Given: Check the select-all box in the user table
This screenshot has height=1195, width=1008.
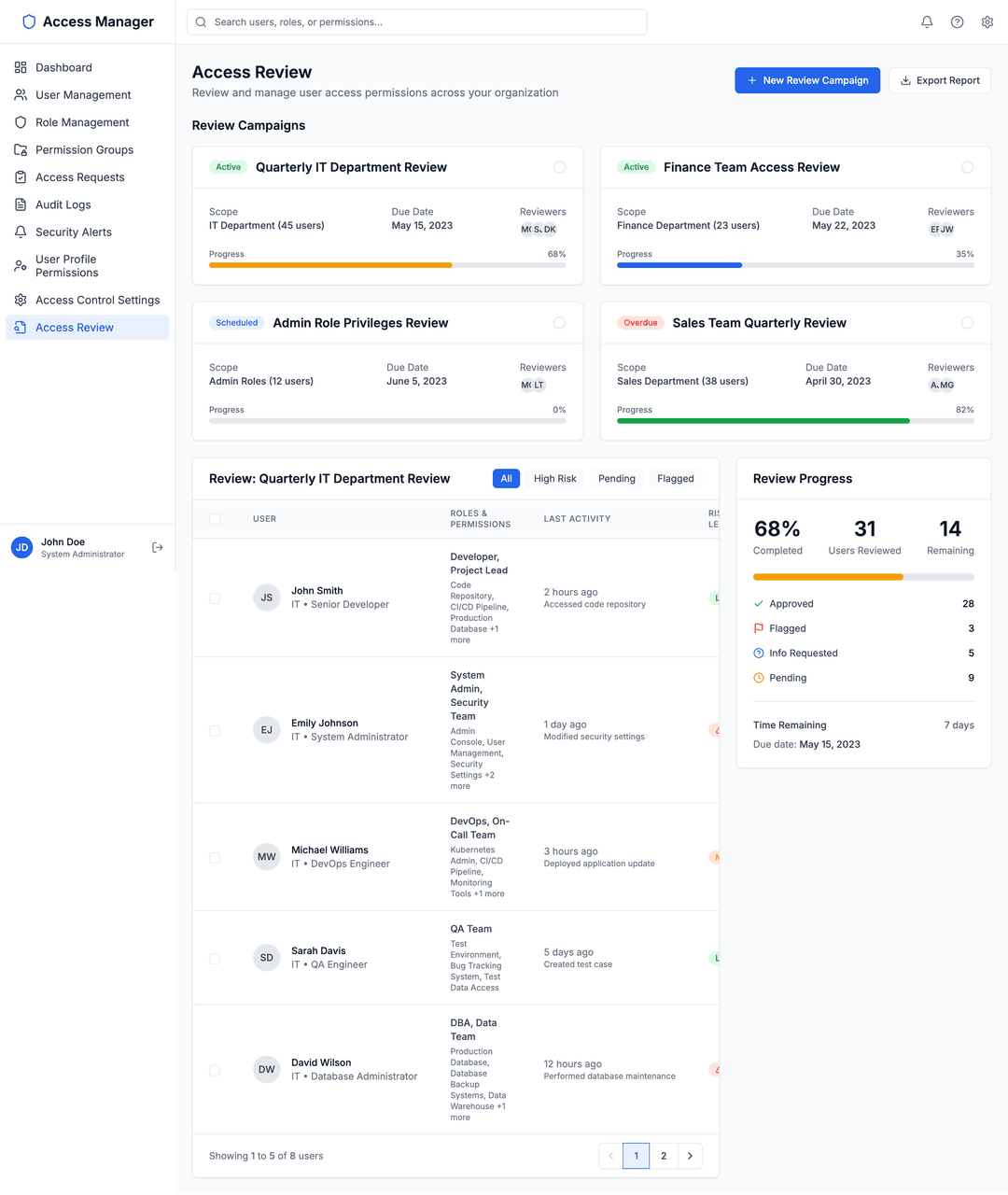Looking at the screenshot, I should [215, 518].
